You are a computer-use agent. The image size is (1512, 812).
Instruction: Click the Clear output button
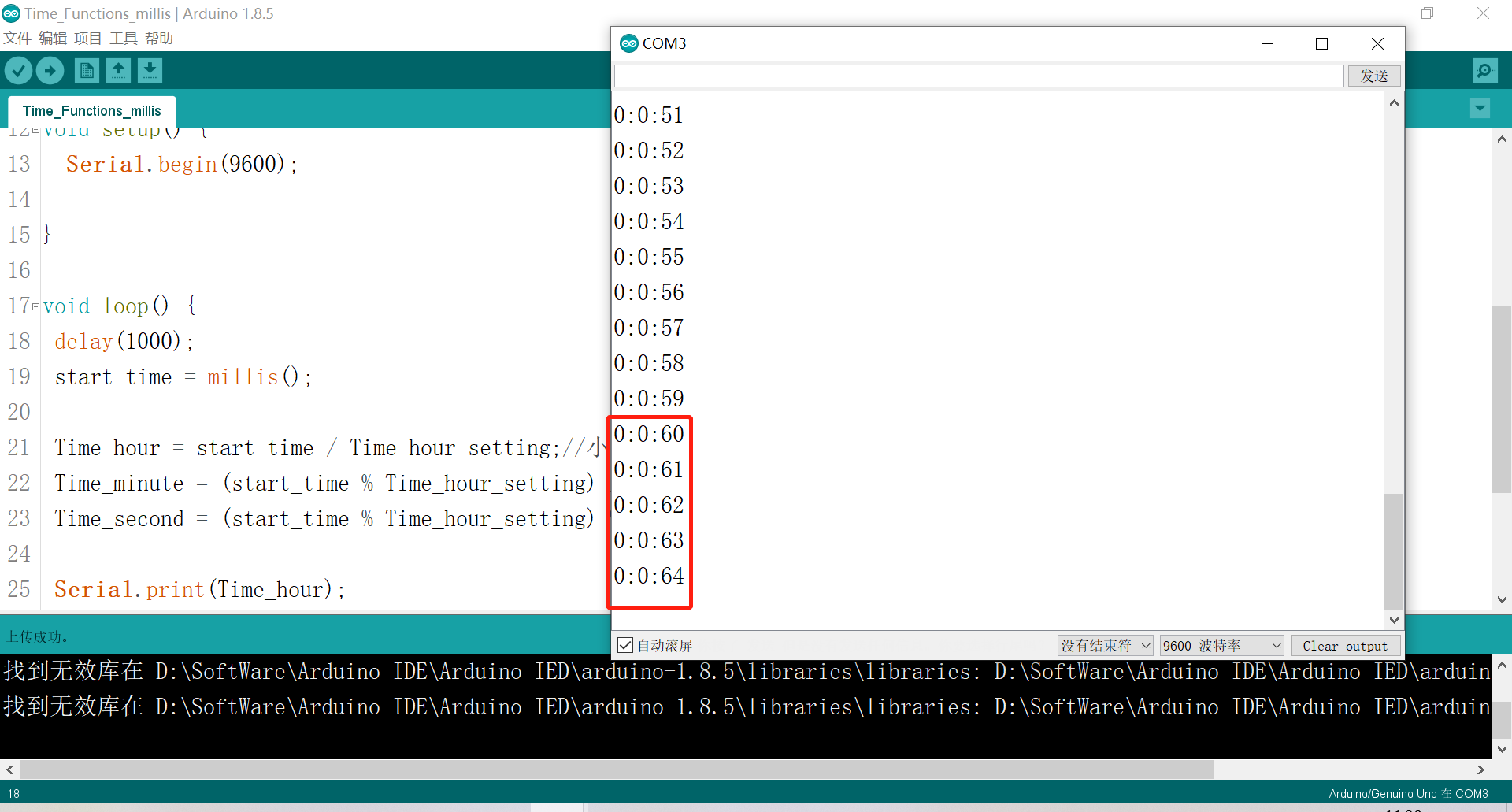(1345, 645)
